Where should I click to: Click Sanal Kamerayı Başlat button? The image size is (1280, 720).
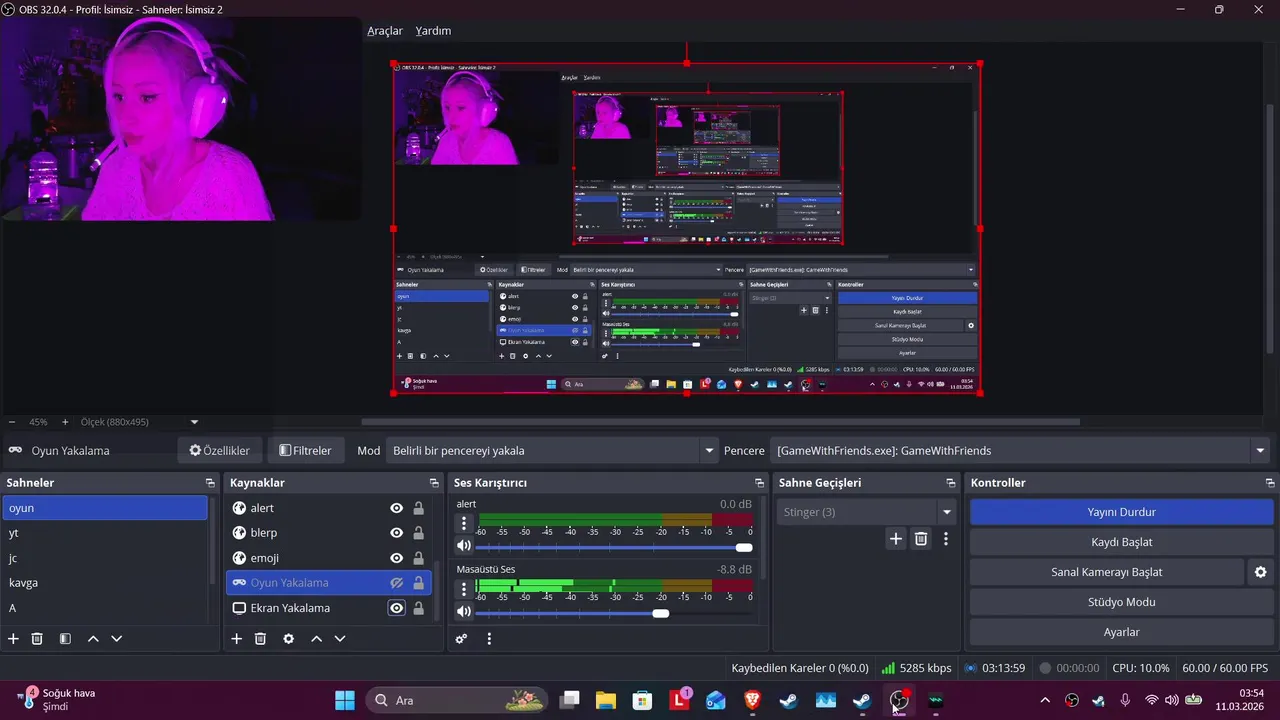pos(1107,572)
